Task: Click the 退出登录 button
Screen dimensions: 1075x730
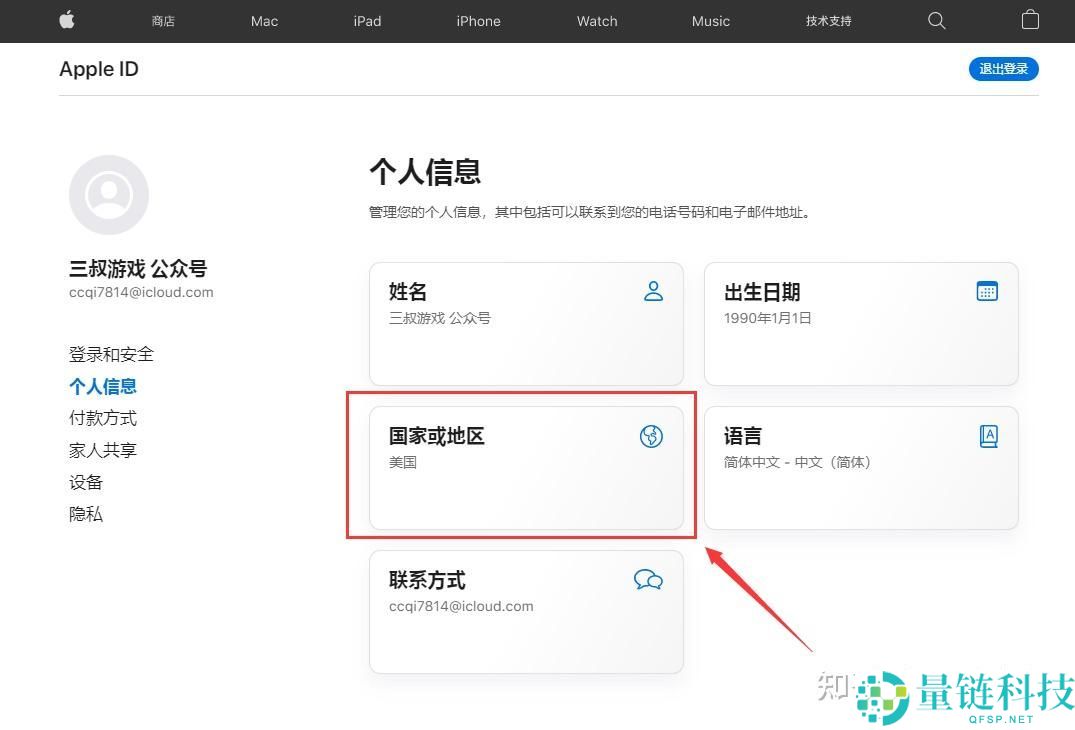Action: (x=1003, y=68)
